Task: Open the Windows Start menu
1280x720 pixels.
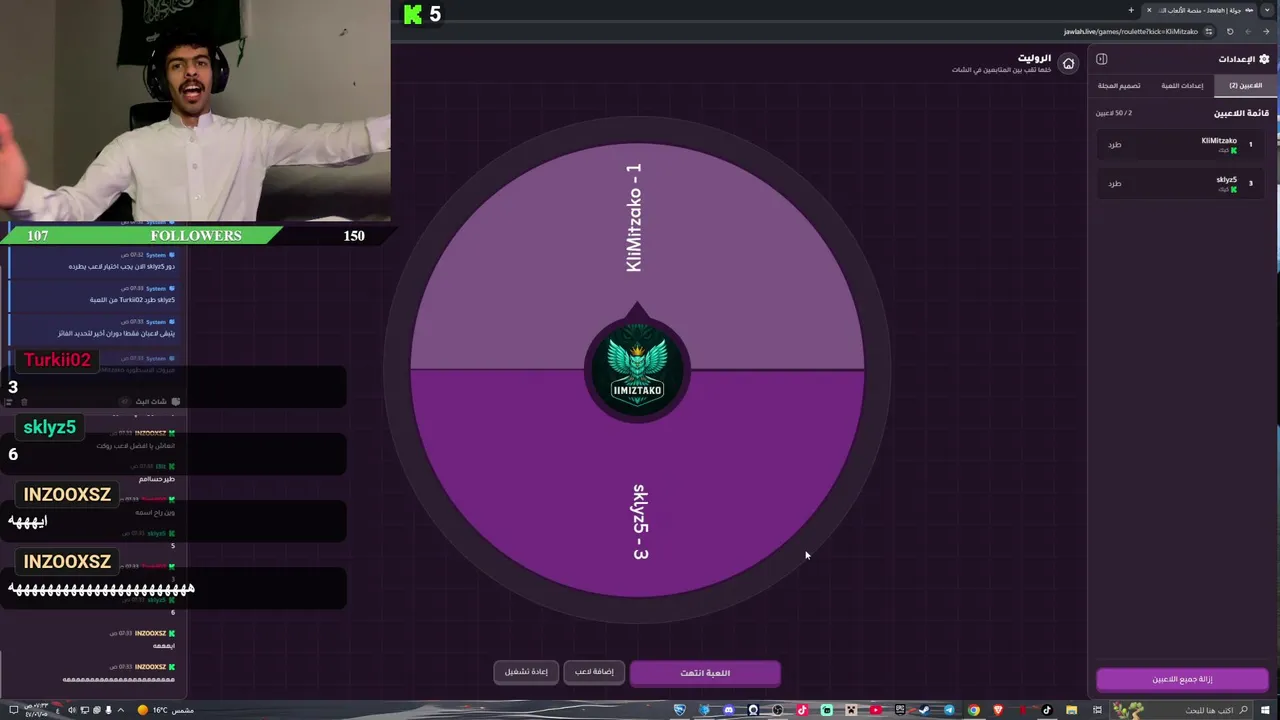Action: point(1265,710)
